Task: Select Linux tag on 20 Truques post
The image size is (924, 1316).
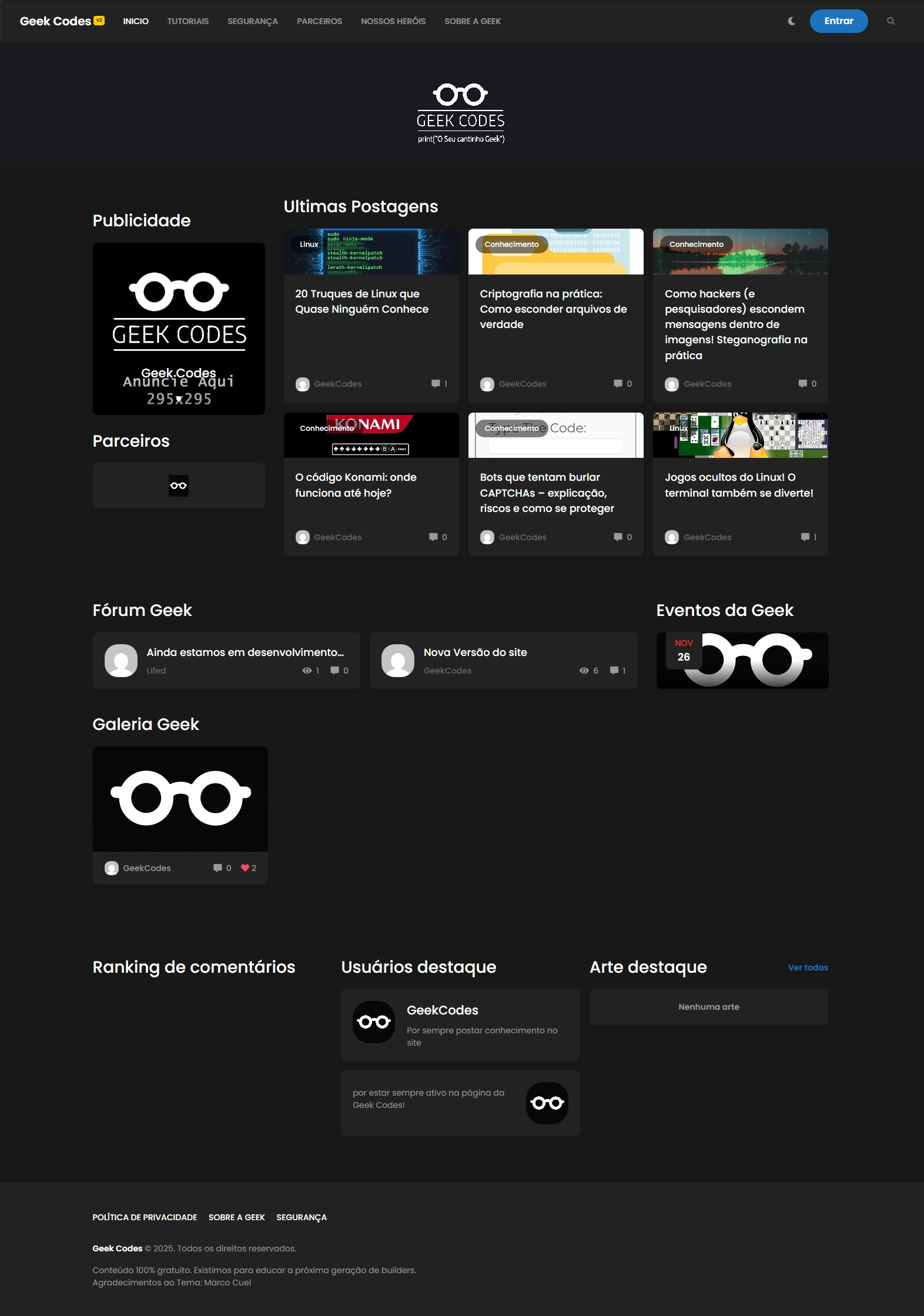Action: coord(309,245)
